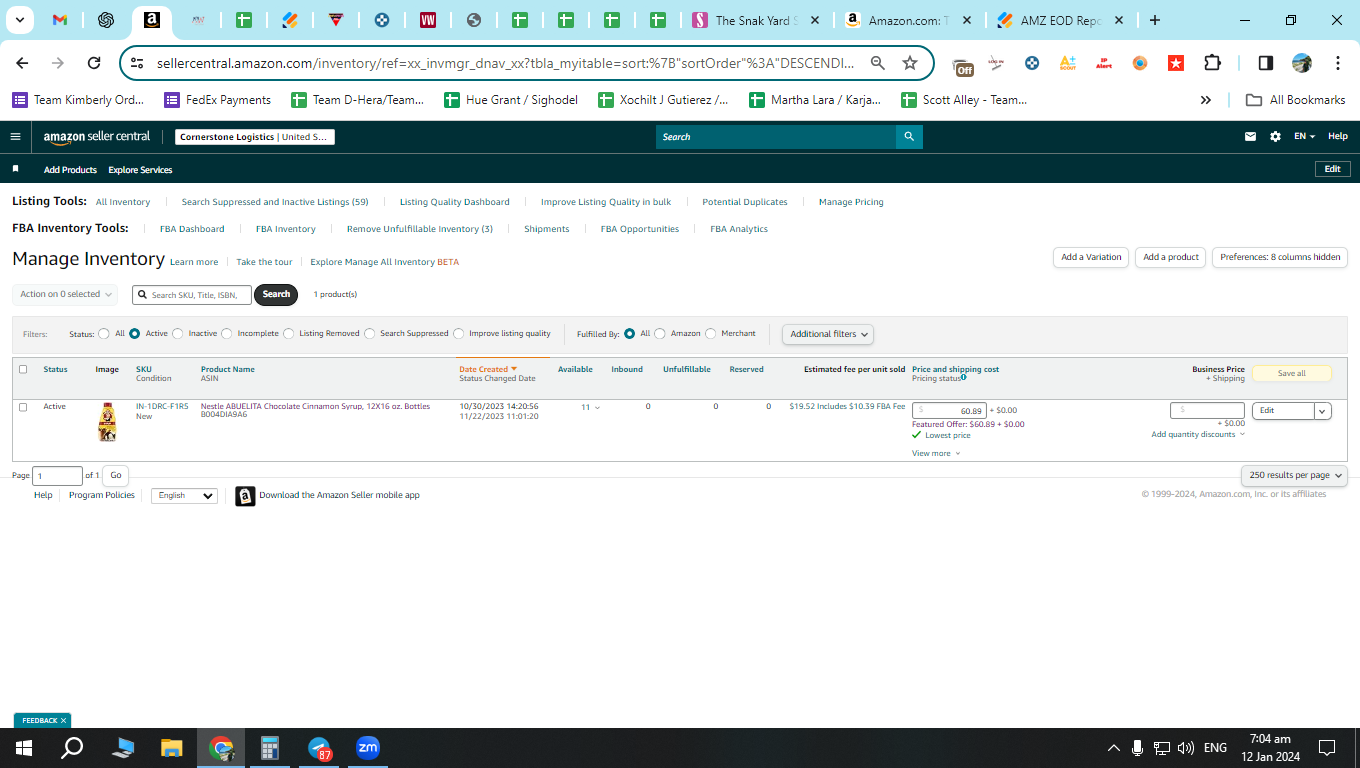Viewport: 1360px width, 768px height.
Task: Click the magnifier button beside the top Search bar
Action: [909, 137]
